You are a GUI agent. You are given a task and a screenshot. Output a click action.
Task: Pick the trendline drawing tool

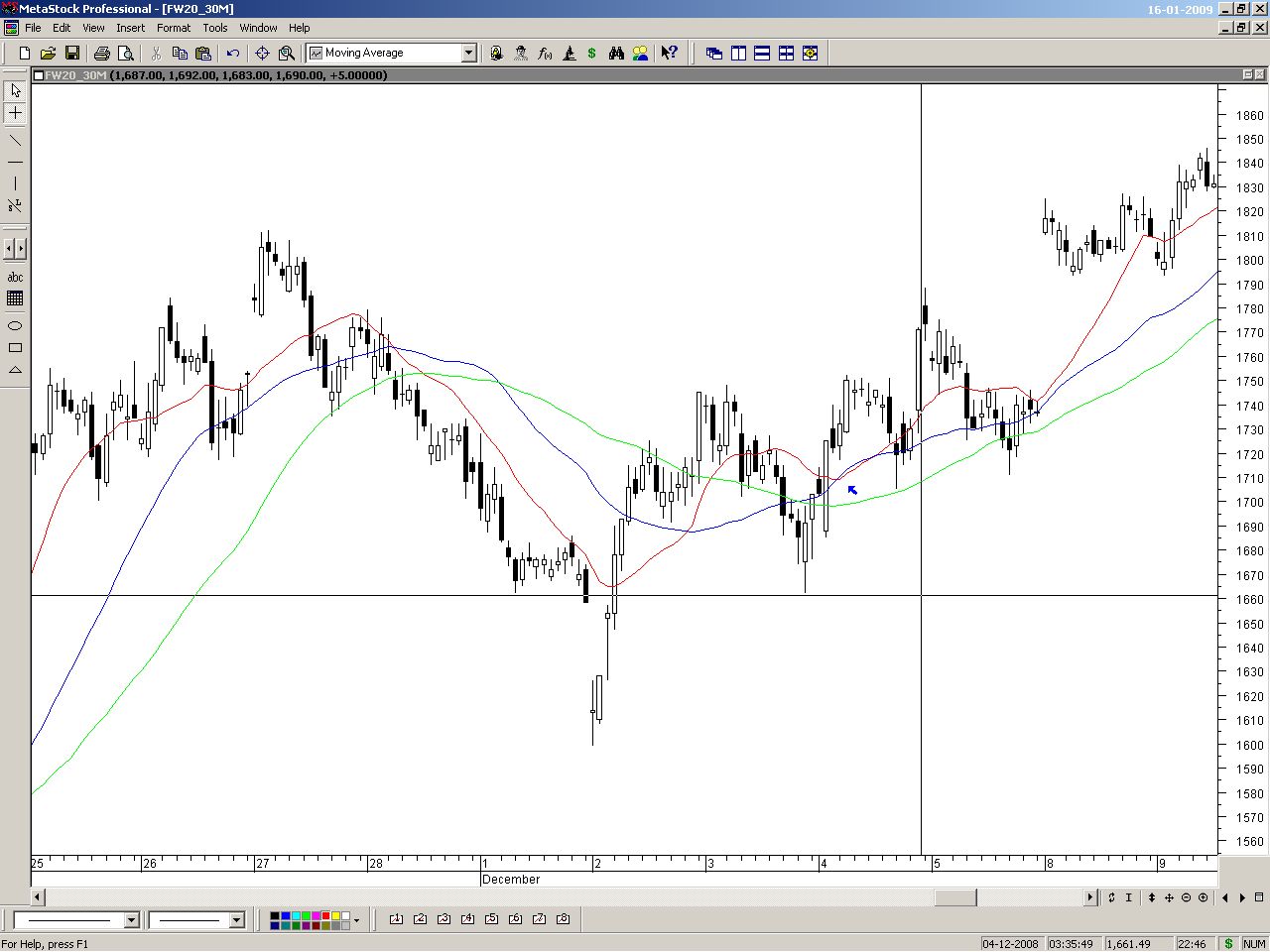point(15,139)
